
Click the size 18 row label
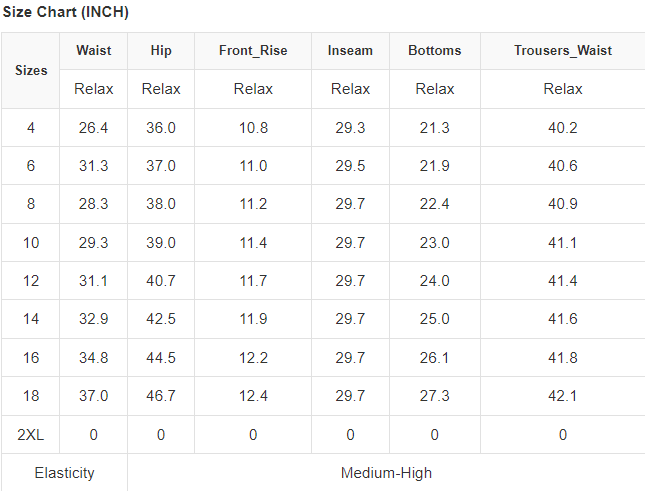point(31,396)
